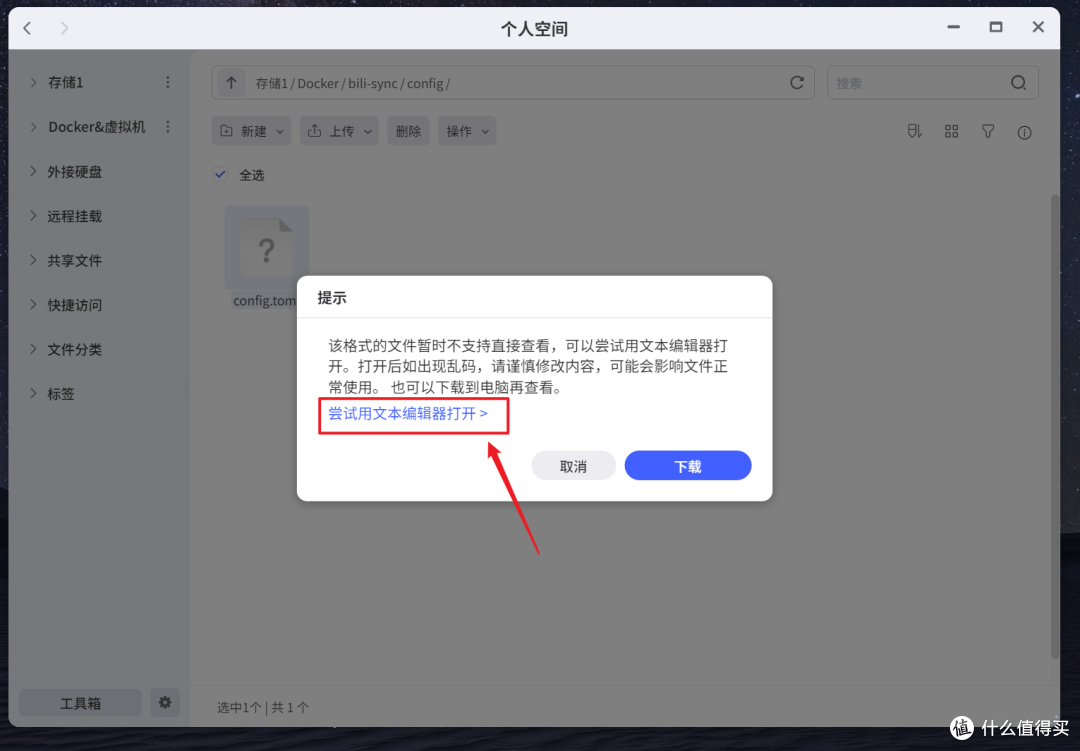1080x751 pixels.
Task: Open the 操作 dropdown menu
Action: [x=467, y=131]
